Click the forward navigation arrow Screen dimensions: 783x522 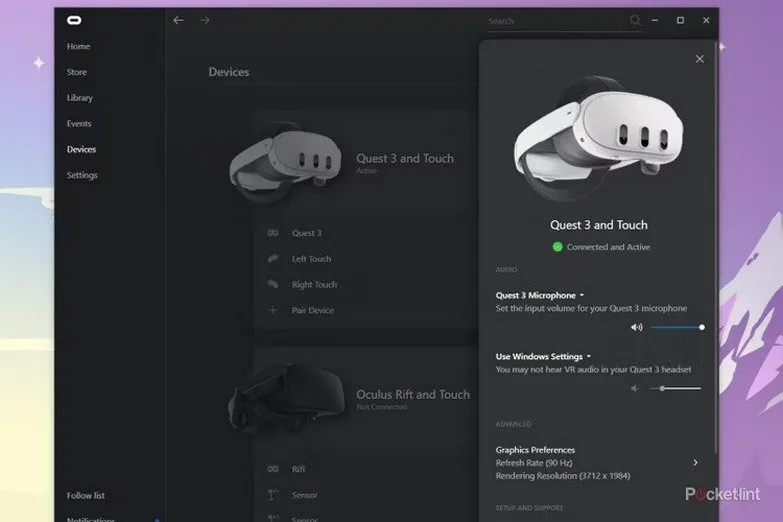(x=205, y=20)
